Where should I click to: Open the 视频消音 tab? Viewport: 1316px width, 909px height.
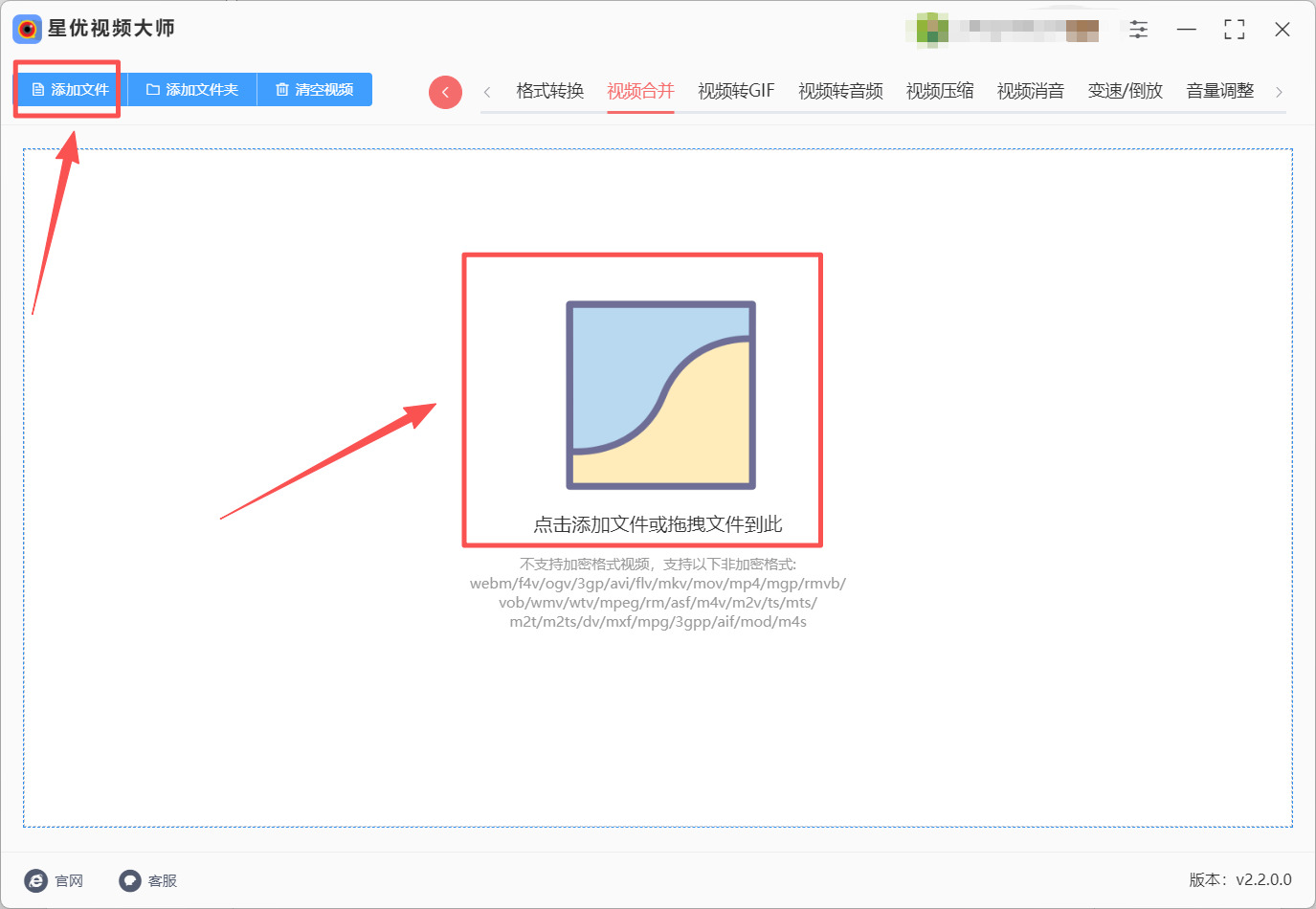(1031, 91)
